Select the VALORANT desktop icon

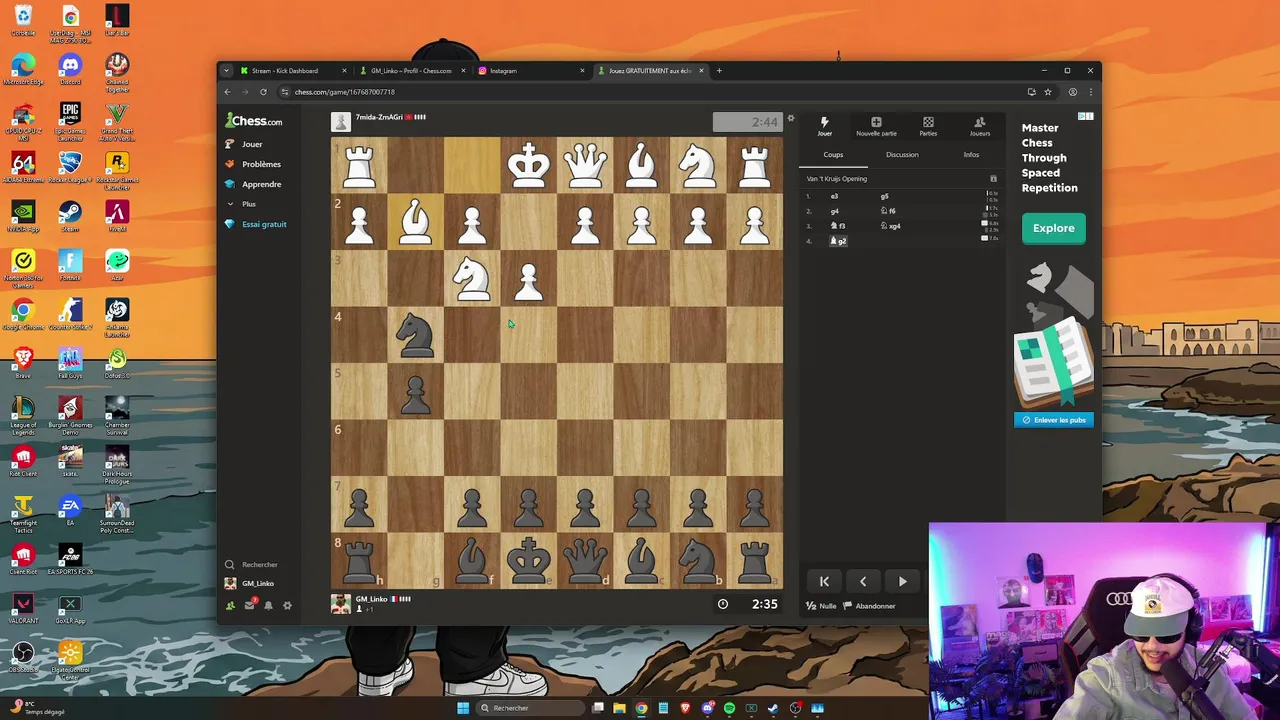pyautogui.click(x=23, y=609)
